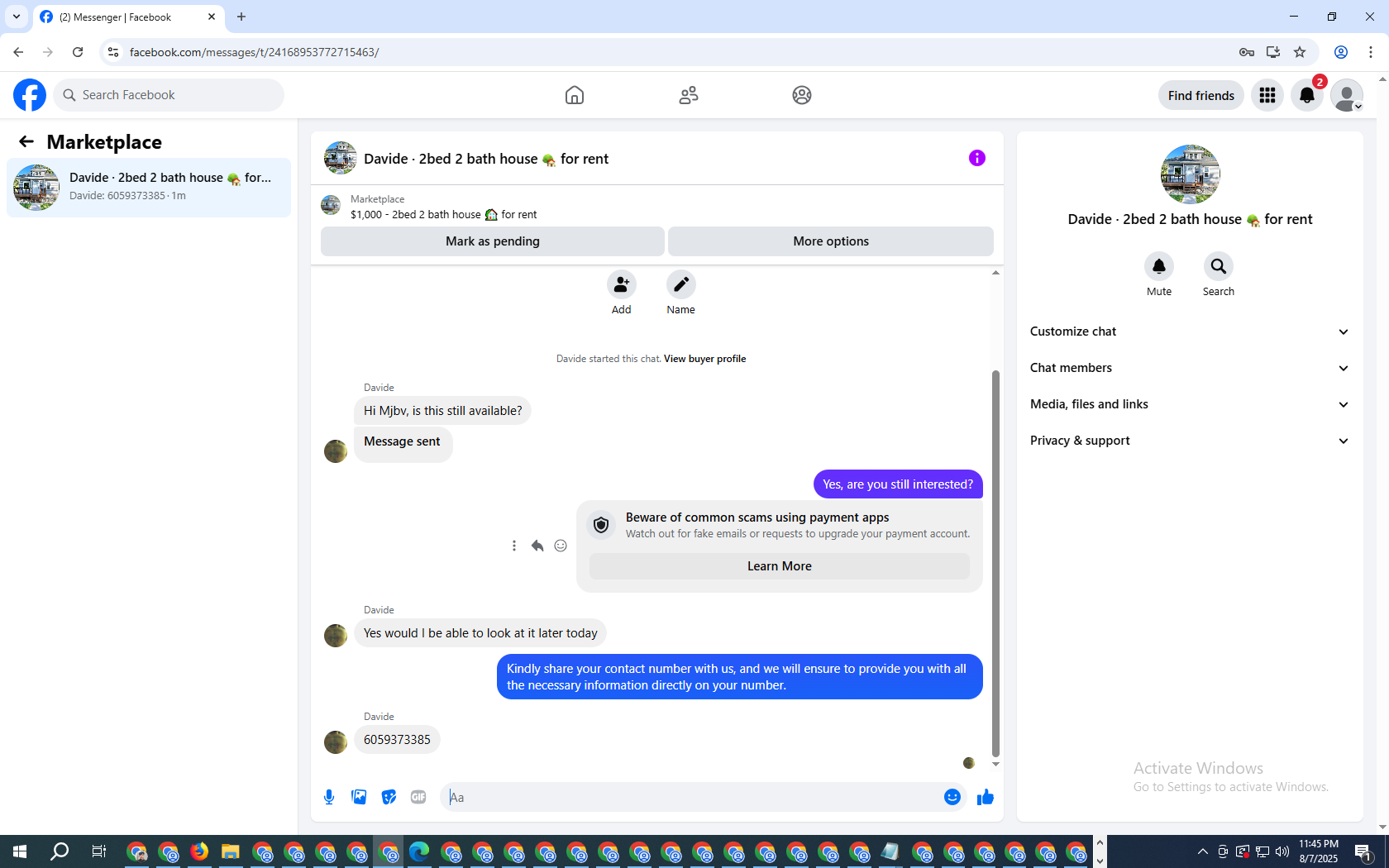Reload the page
This screenshot has height=868, width=1389.
(x=78, y=52)
